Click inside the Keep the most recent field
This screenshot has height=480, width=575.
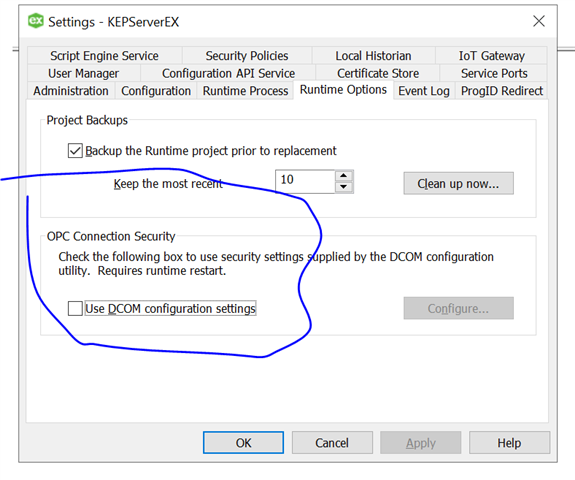[305, 181]
